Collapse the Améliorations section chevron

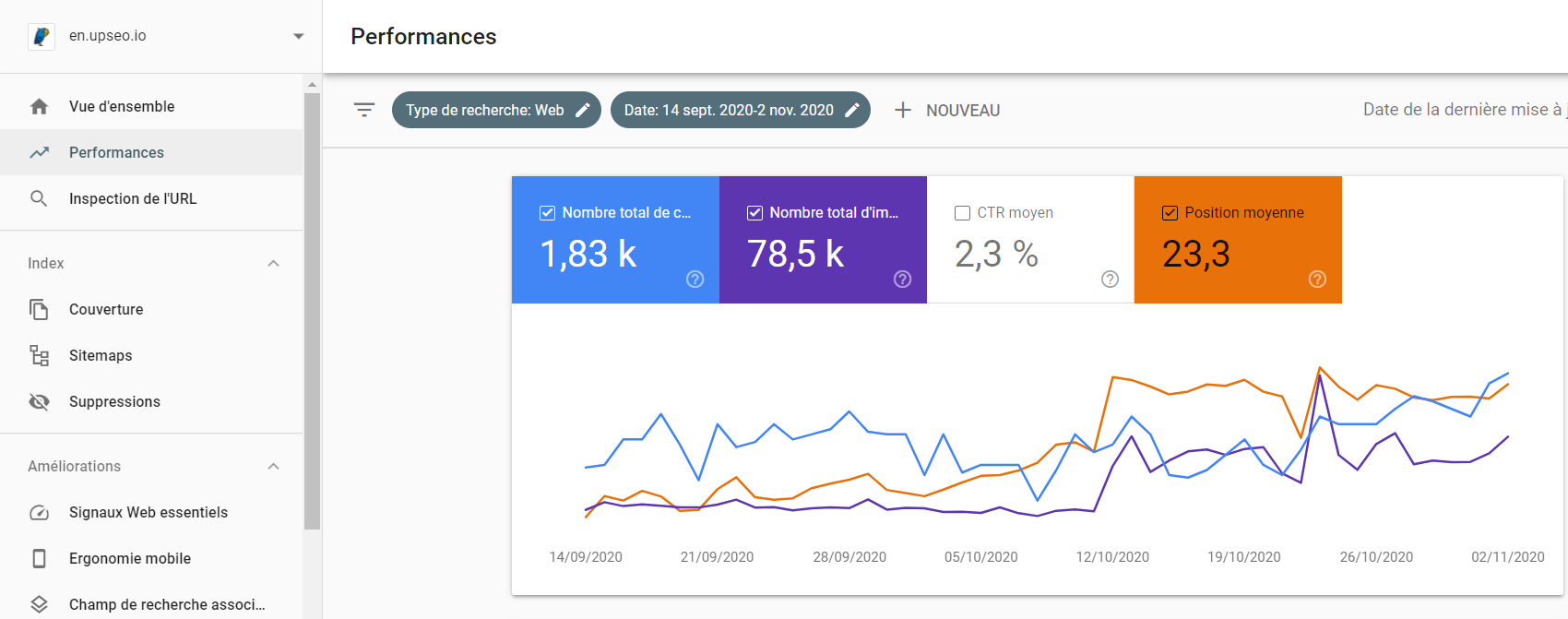coord(273,466)
